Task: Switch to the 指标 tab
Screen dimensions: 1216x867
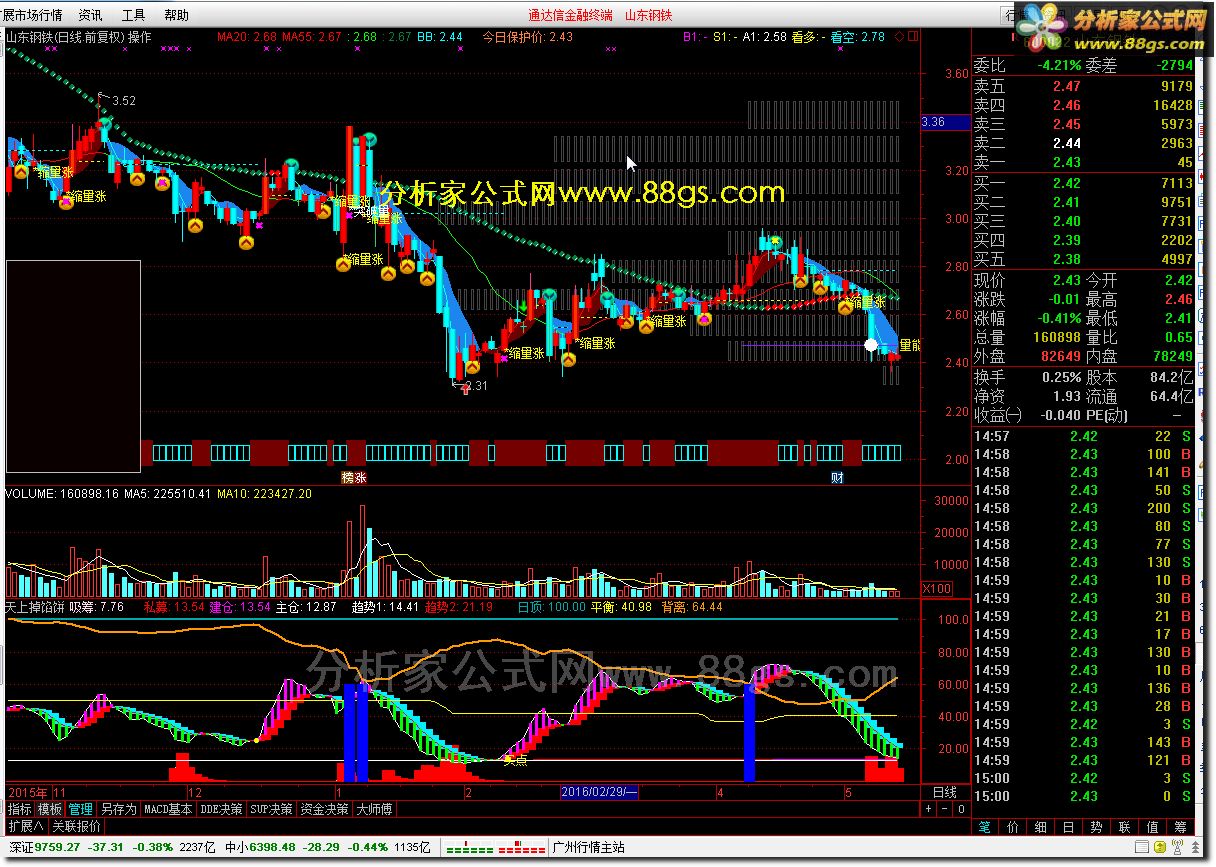Action: coord(20,809)
